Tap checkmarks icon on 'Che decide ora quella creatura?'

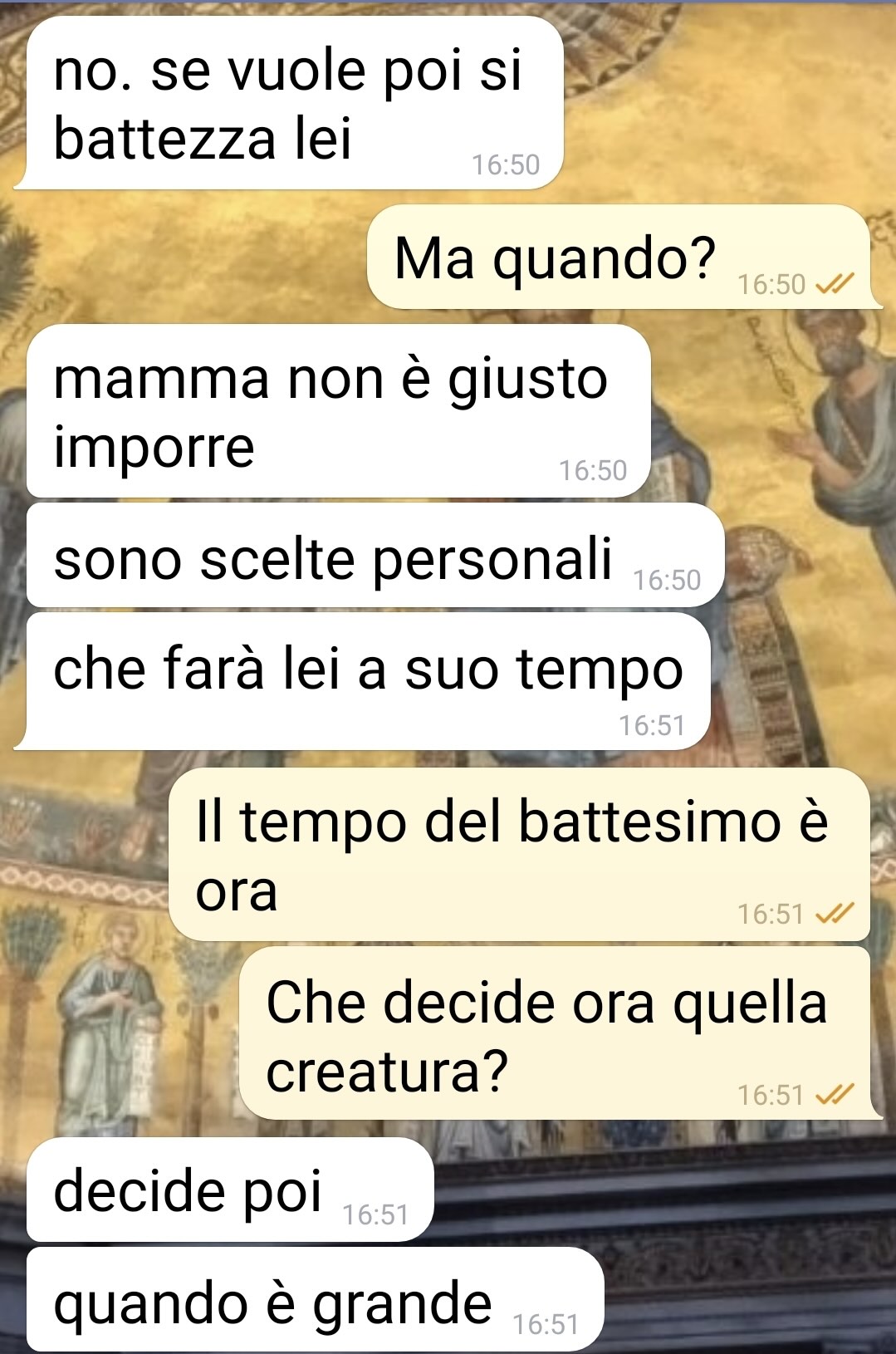(x=835, y=1095)
